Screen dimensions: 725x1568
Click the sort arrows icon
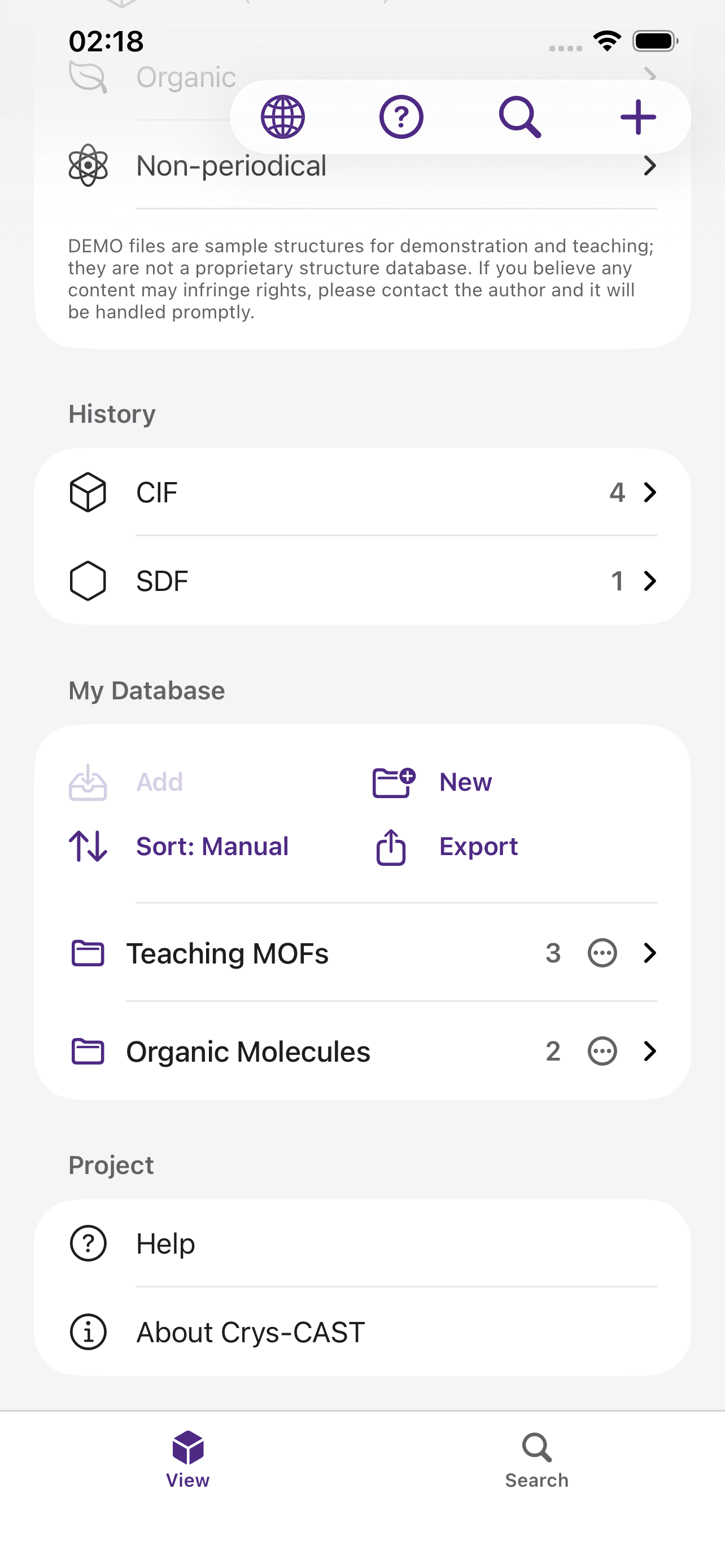coord(88,847)
